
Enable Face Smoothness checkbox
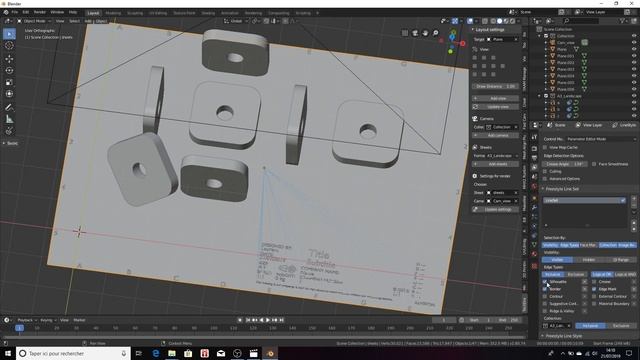click(x=594, y=164)
